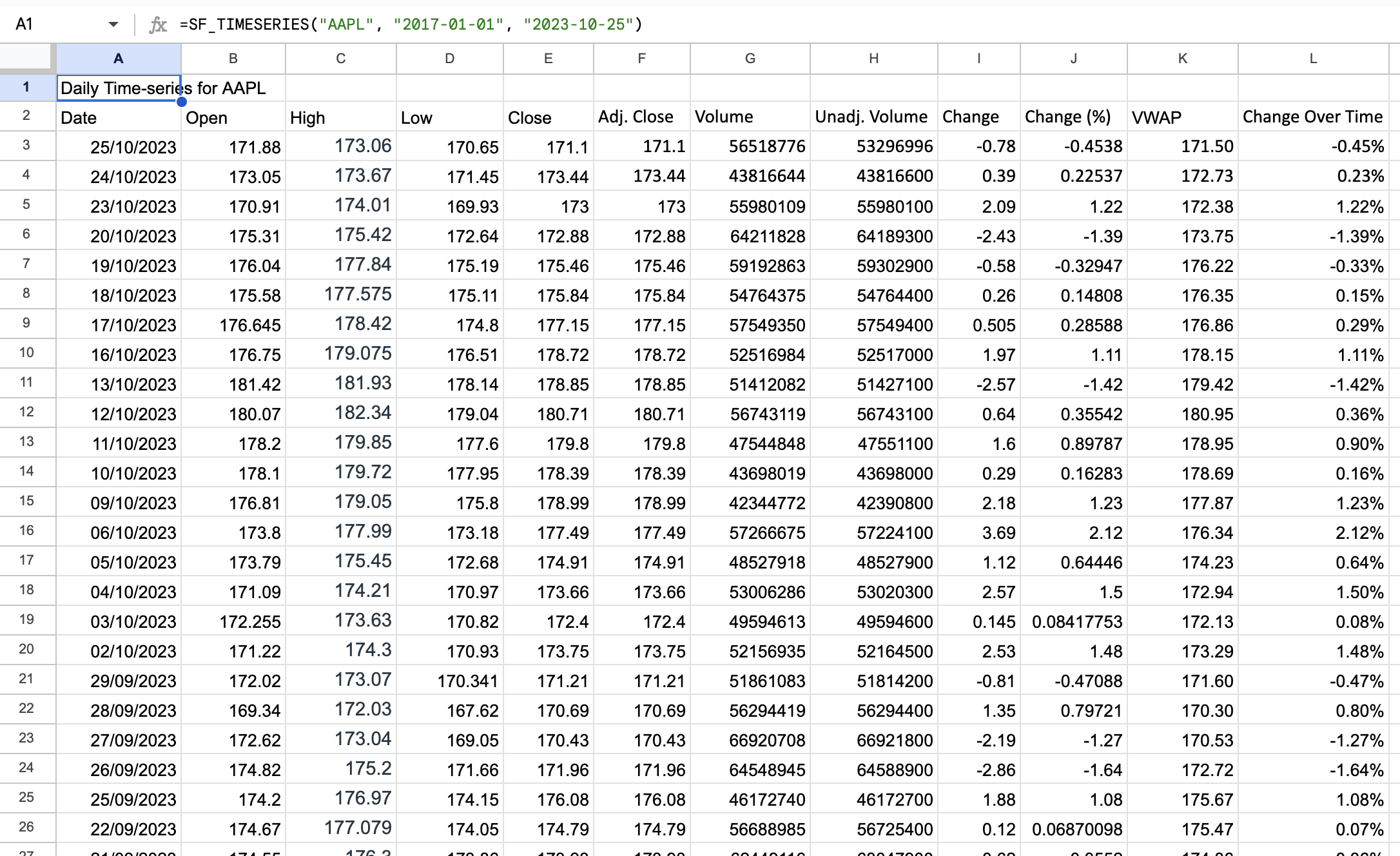Click Change (%) value 0.06870098
Image resolution: width=1400 pixels, height=856 pixels.
[x=1074, y=828]
